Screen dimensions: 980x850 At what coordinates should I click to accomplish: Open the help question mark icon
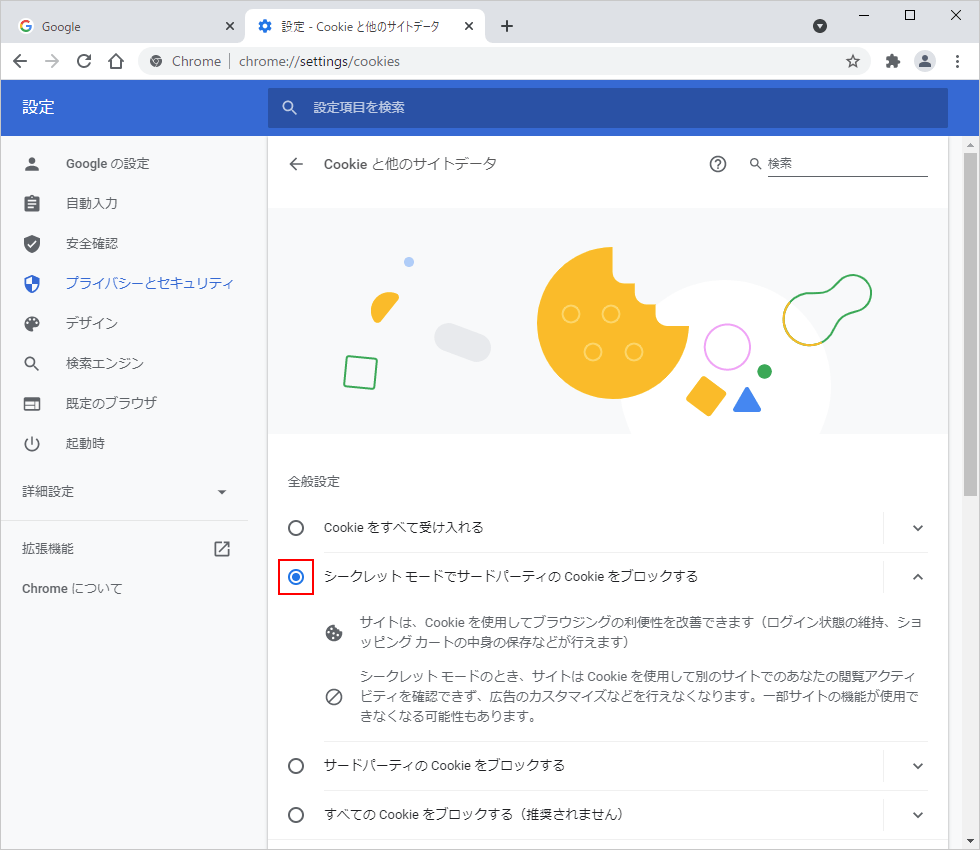[x=718, y=164]
